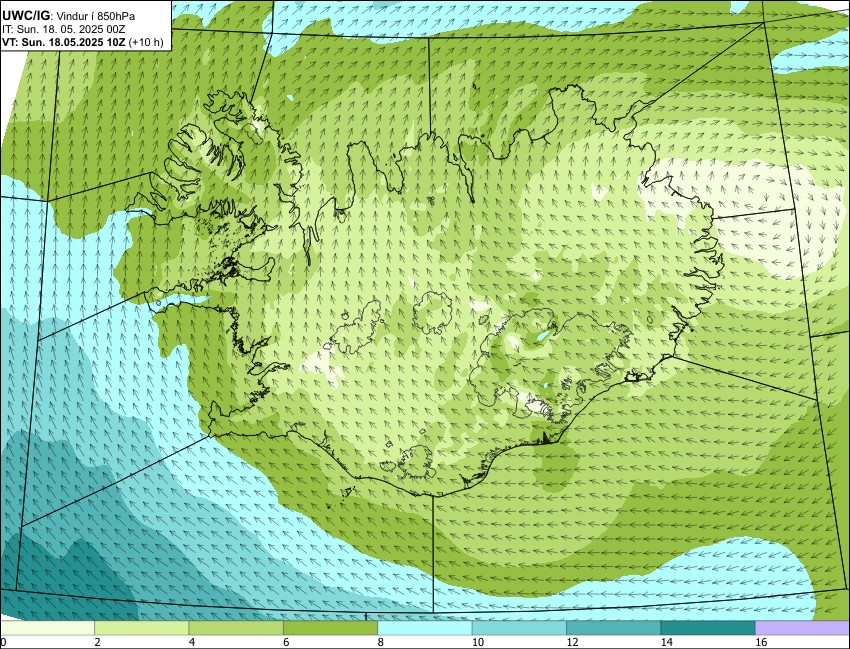The height and width of the screenshot is (649, 850).
Task: Click the pale yellow 0–2 legend swatch
Action: click(47, 628)
